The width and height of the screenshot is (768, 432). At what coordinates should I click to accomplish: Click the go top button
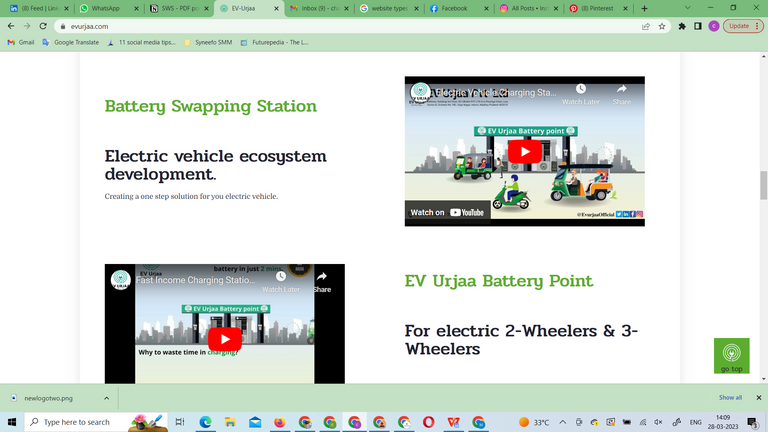point(731,356)
